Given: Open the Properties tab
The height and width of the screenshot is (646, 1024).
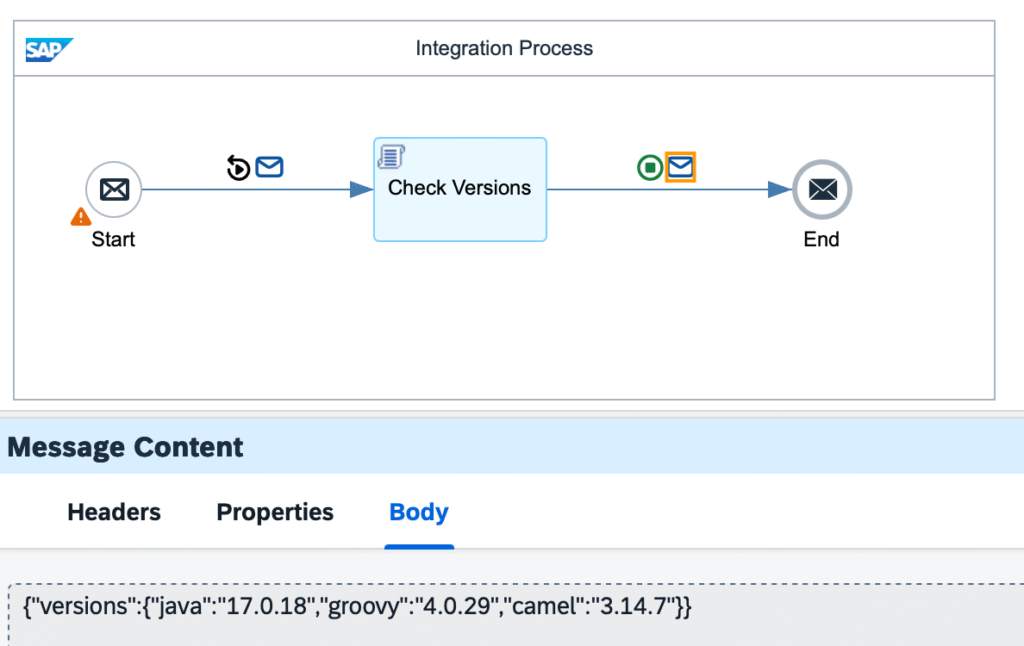Looking at the screenshot, I should 275,513.
